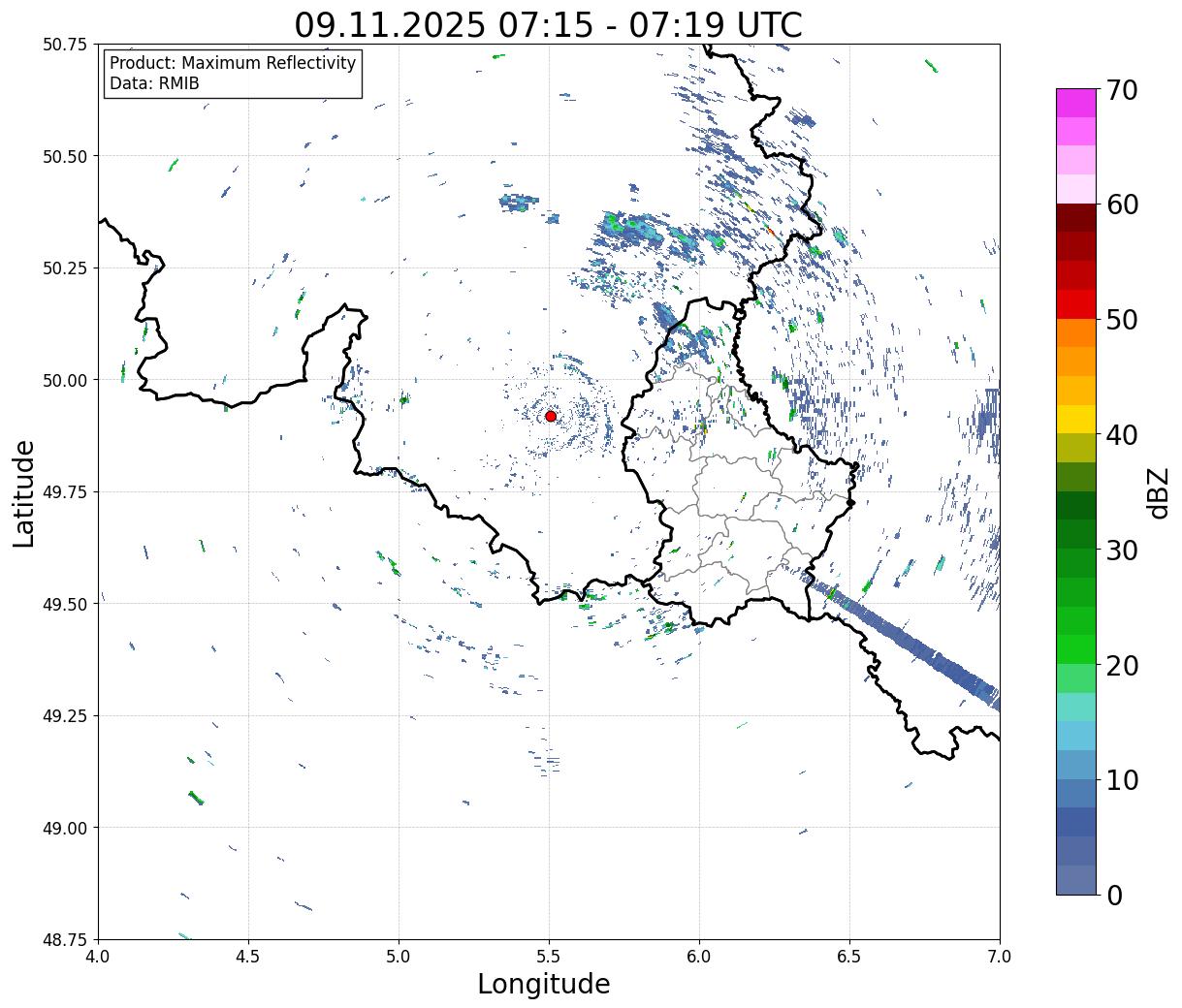The height and width of the screenshot is (1008, 1182).
Task: Click the plot title '09.11.2025 07:15 - 07:19 UTC'
Action: click(x=548, y=24)
